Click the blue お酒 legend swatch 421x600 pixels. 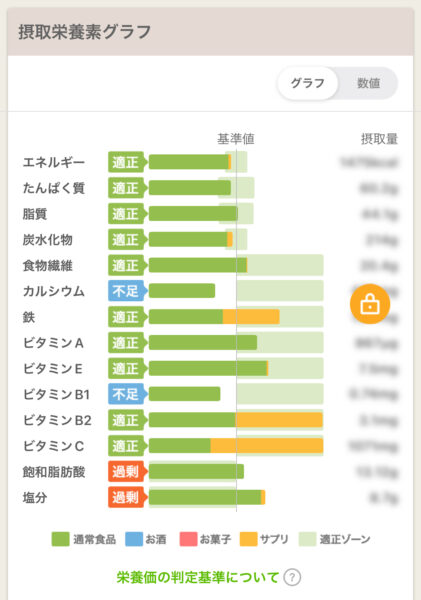134,539
